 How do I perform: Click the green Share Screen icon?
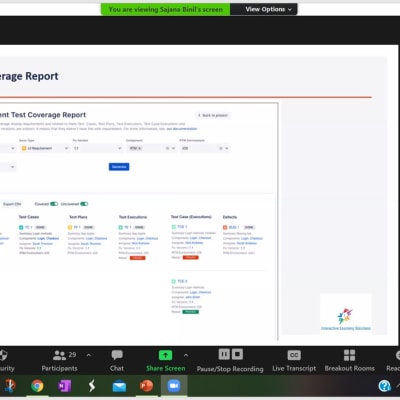pyautogui.click(x=166, y=355)
